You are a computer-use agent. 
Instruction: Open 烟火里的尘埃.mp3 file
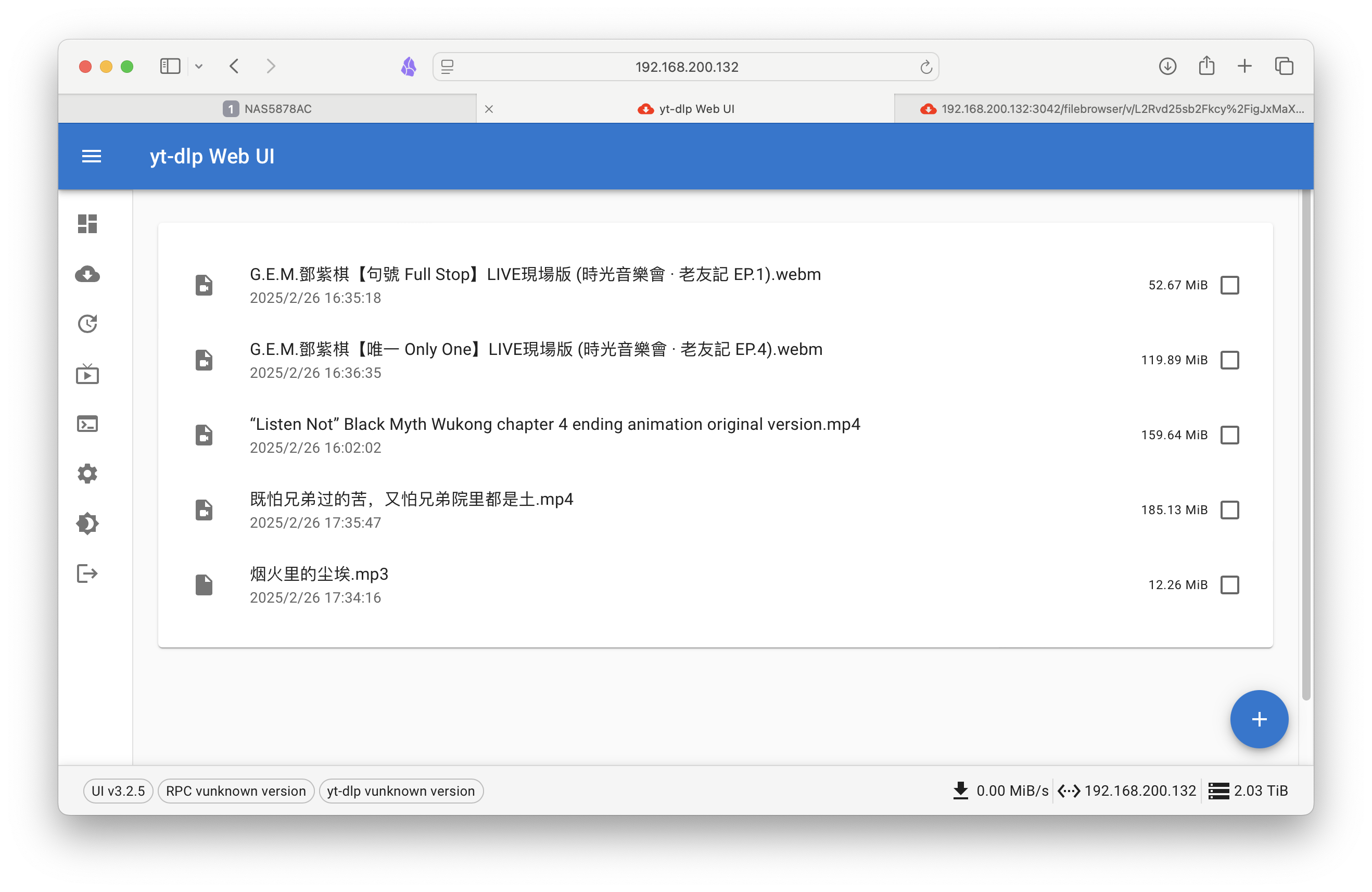tap(319, 574)
